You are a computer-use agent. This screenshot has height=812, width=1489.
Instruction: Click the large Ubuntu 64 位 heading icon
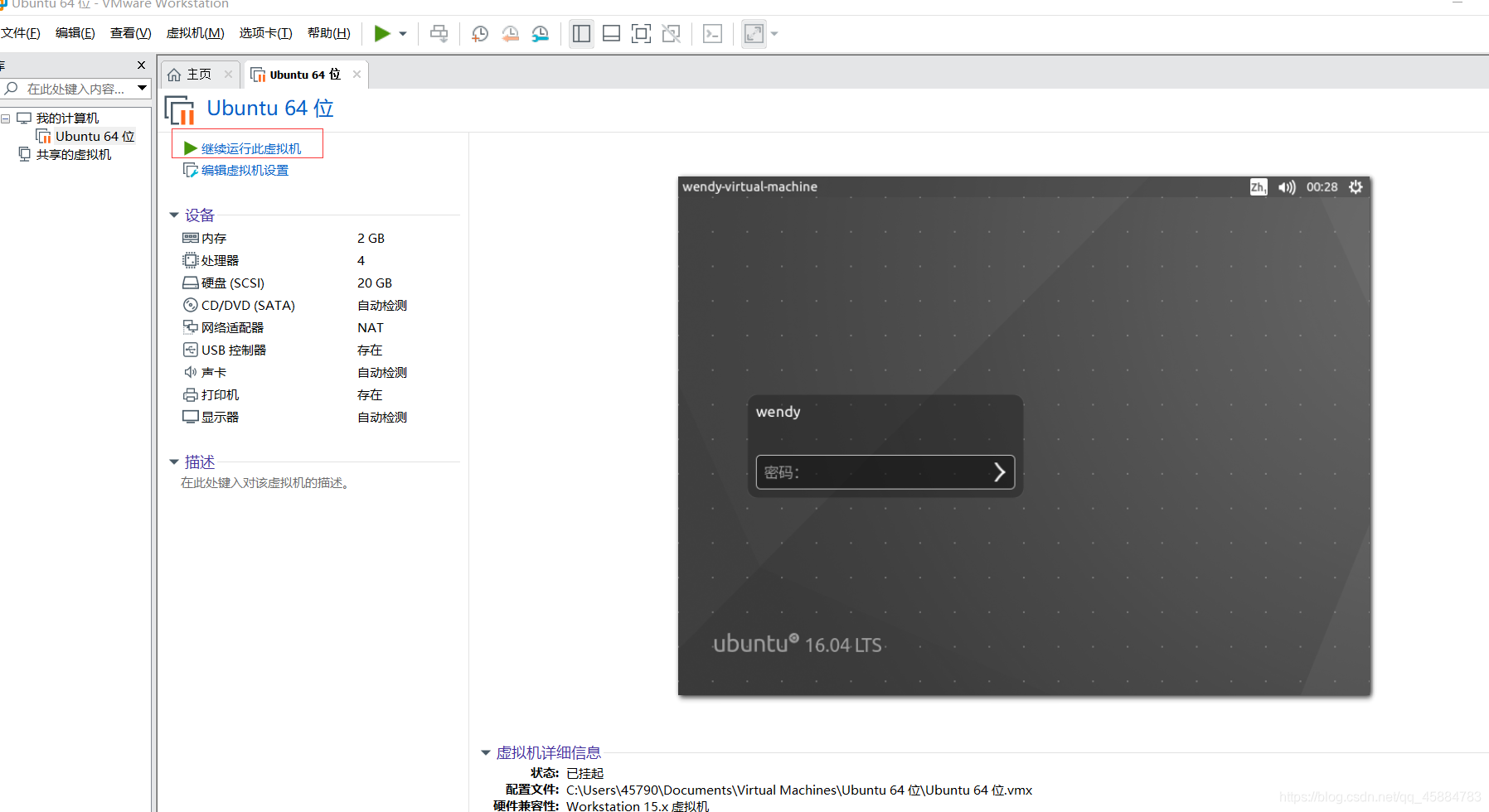tap(180, 109)
